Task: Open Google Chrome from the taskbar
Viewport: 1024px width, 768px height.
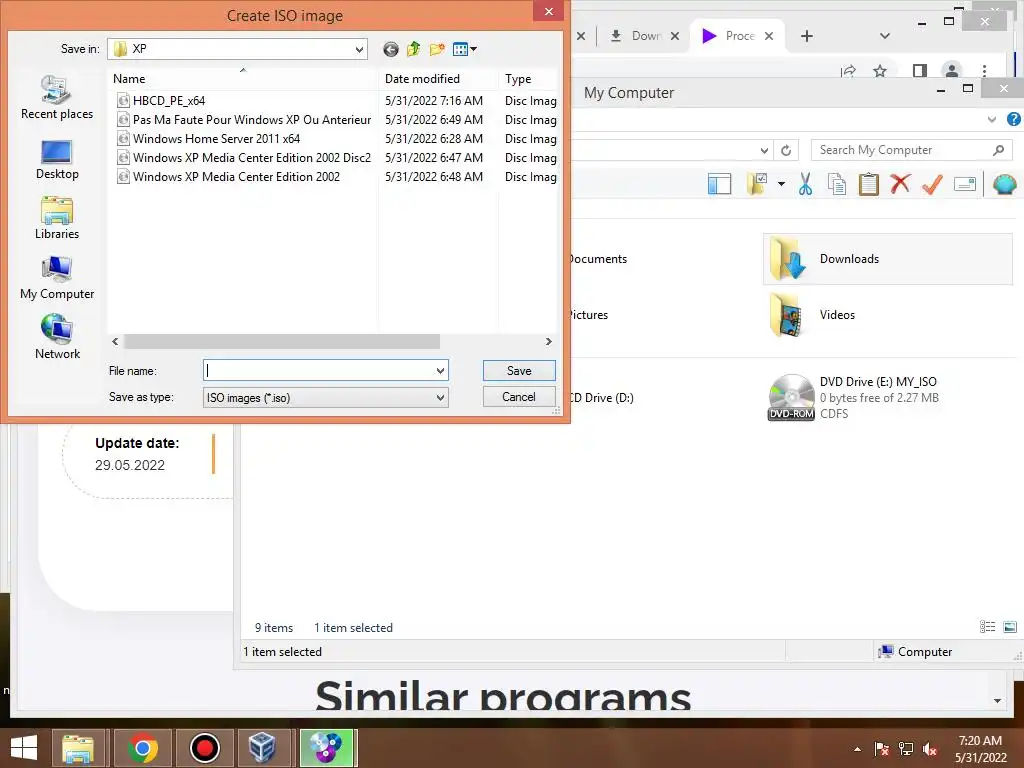Action: 143,748
